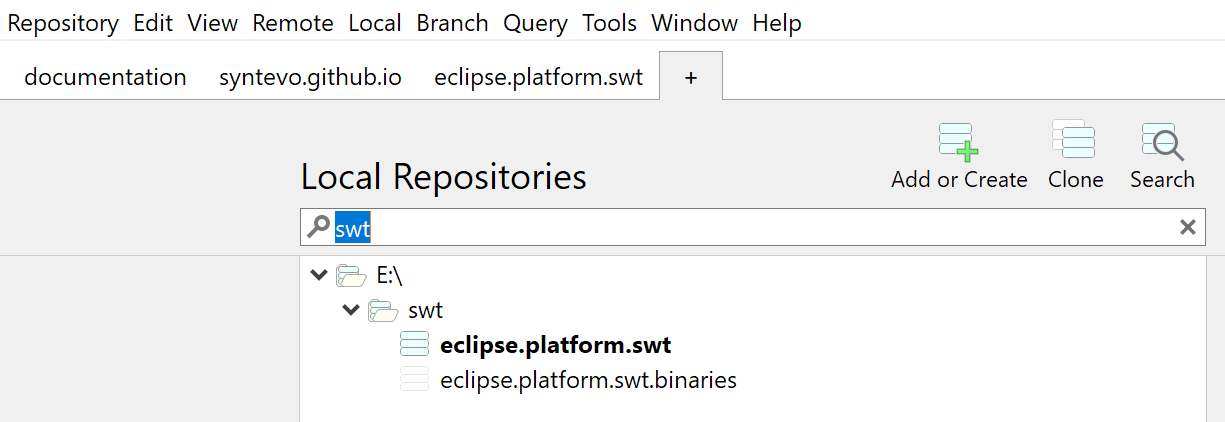This screenshot has height=422, width=1225.
Task: Open the Tools menu
Action: pyautogui.click(x=610, y=22)
